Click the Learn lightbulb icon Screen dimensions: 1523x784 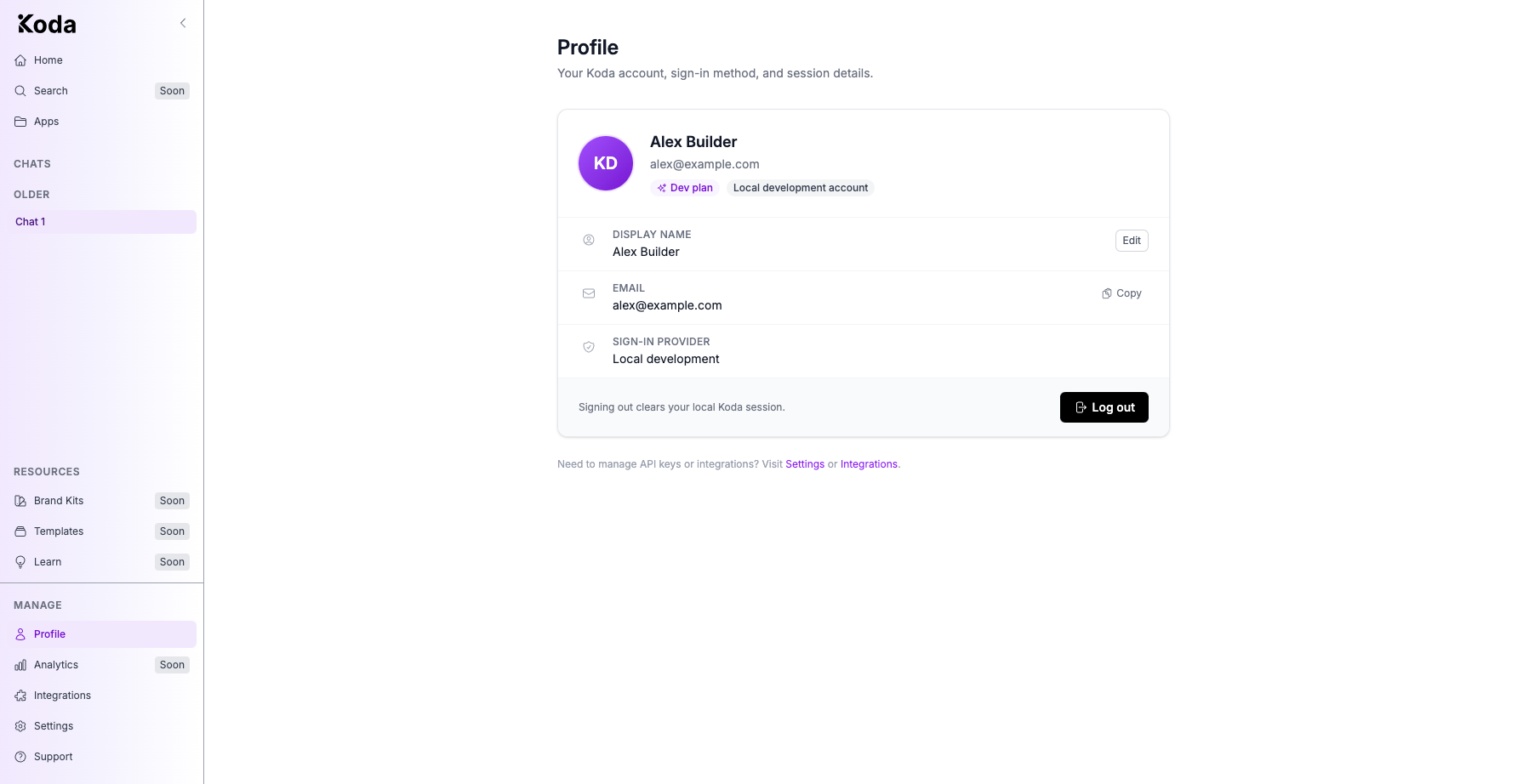click(x=20, y=562)
